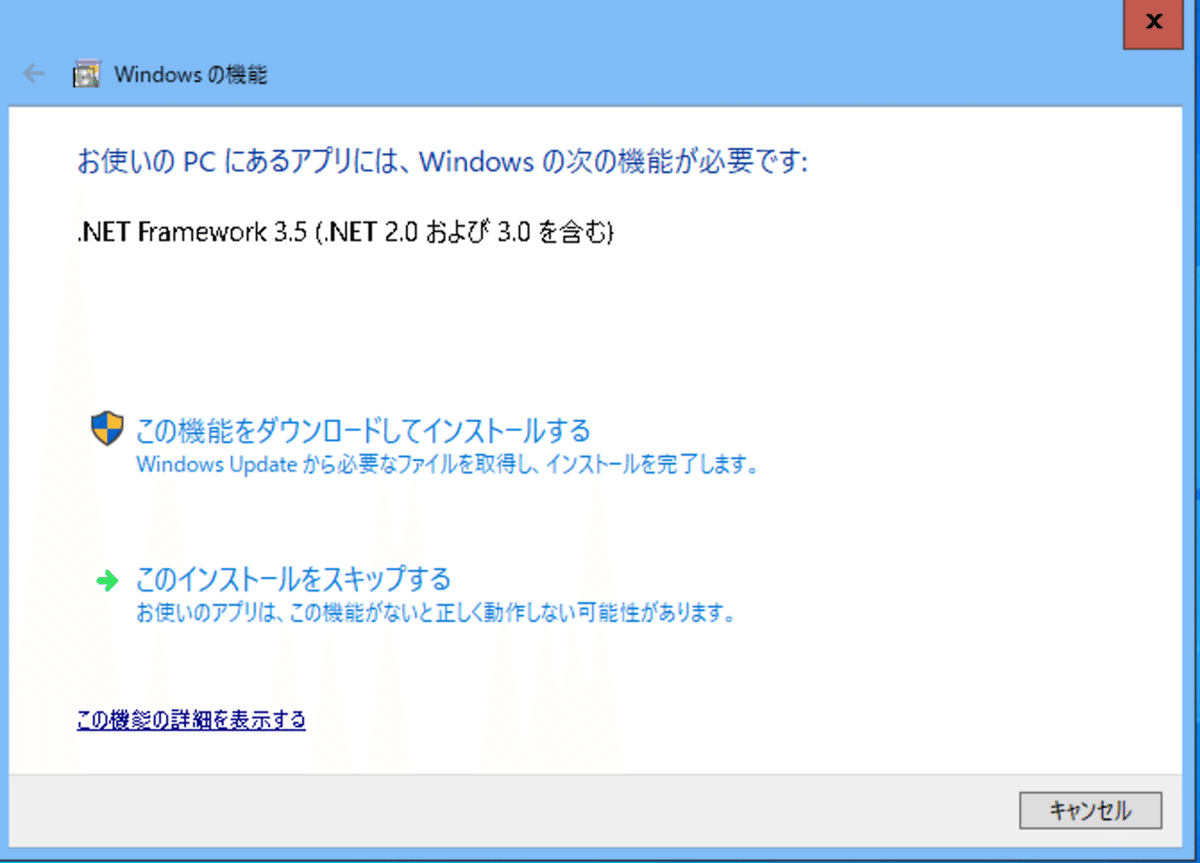Click the UAC shield icon next to download option

click(x=106, y=428)
